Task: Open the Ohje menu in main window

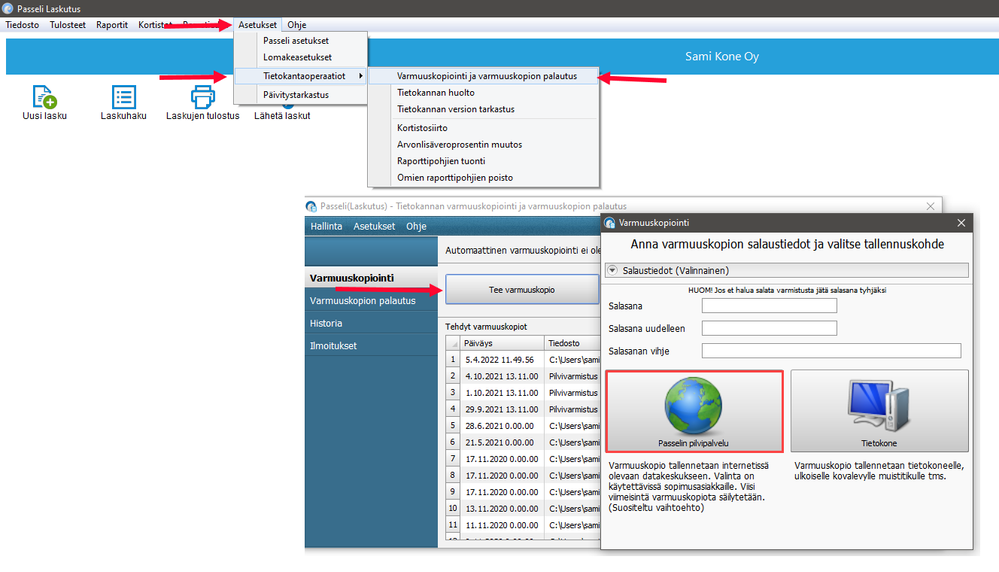Action: (x=297, y=25)
